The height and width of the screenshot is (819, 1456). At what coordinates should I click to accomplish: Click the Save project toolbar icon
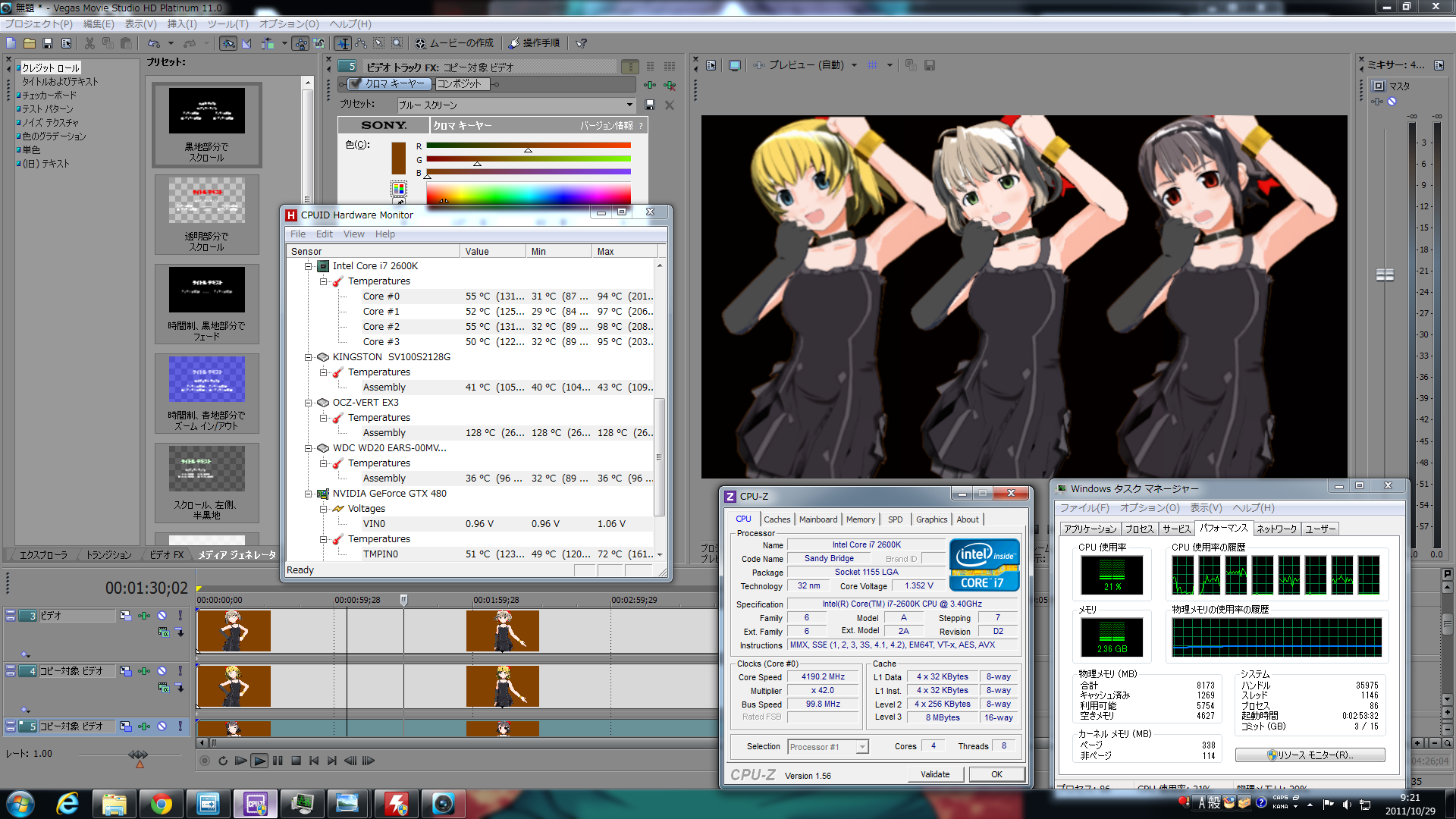(x=48, y=43)
